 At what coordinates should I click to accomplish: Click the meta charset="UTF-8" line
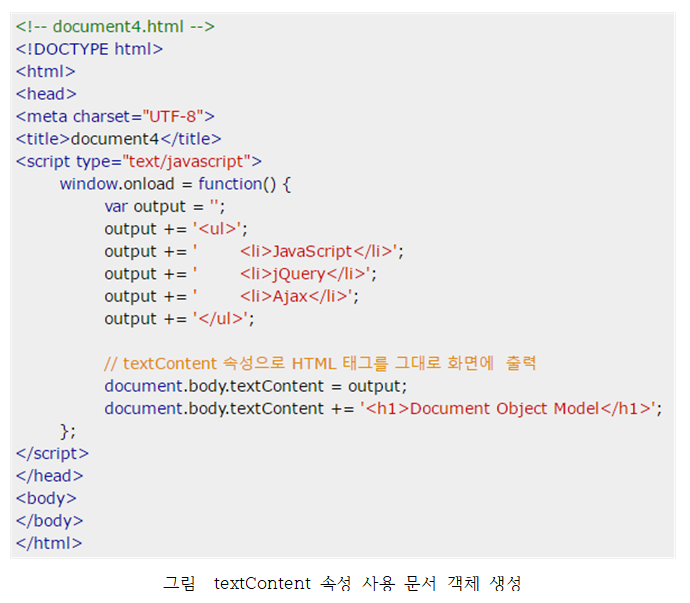click(x=115, y=117)
